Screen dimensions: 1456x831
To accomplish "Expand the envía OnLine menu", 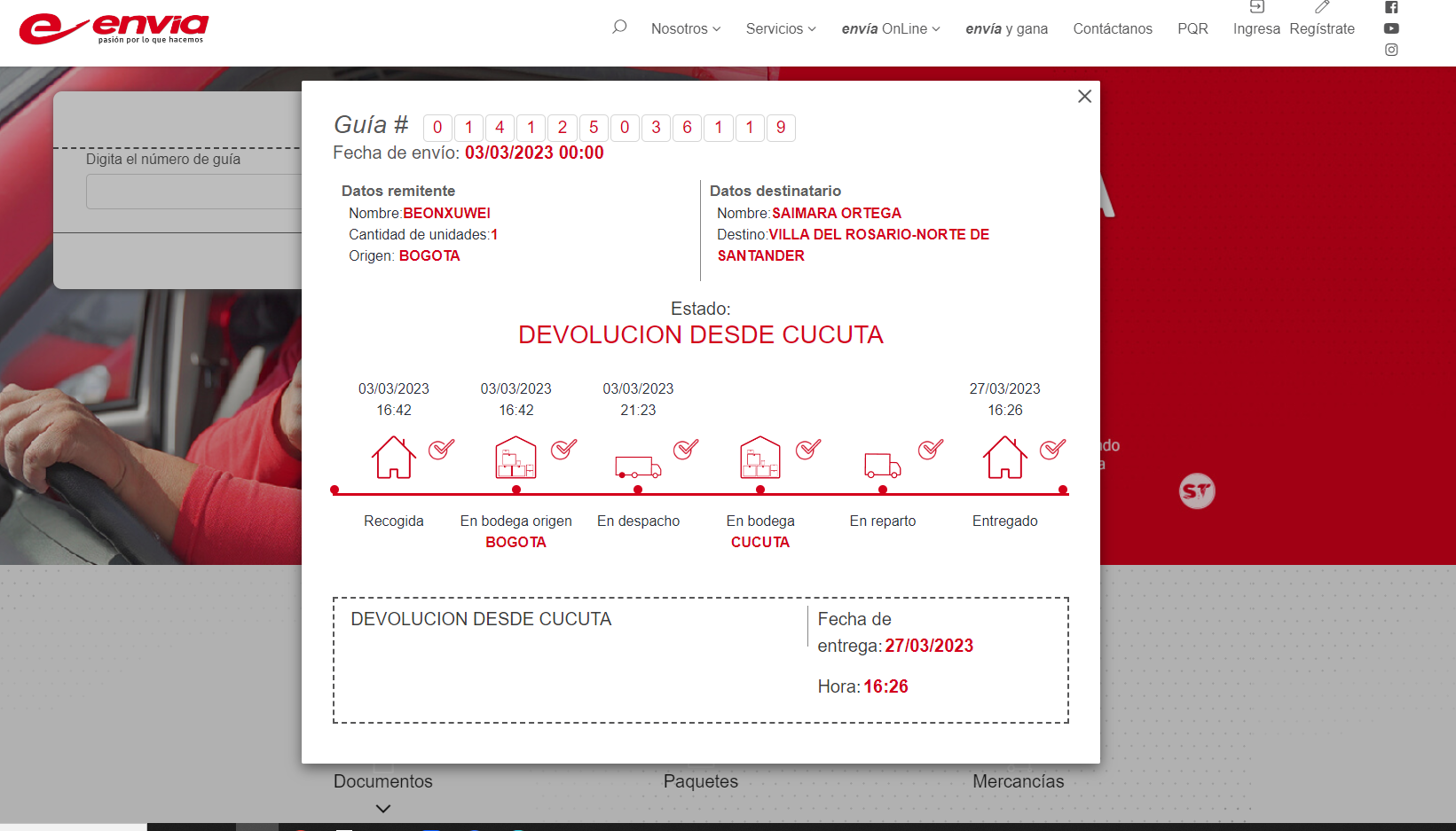I will click(x=891, y=28).
